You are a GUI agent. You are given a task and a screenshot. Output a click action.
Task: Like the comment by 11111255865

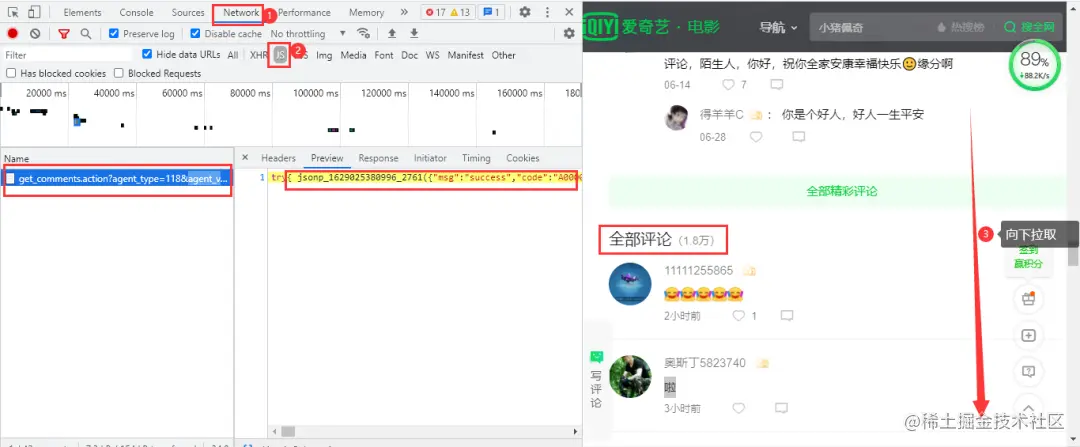(x=738, y=315)
